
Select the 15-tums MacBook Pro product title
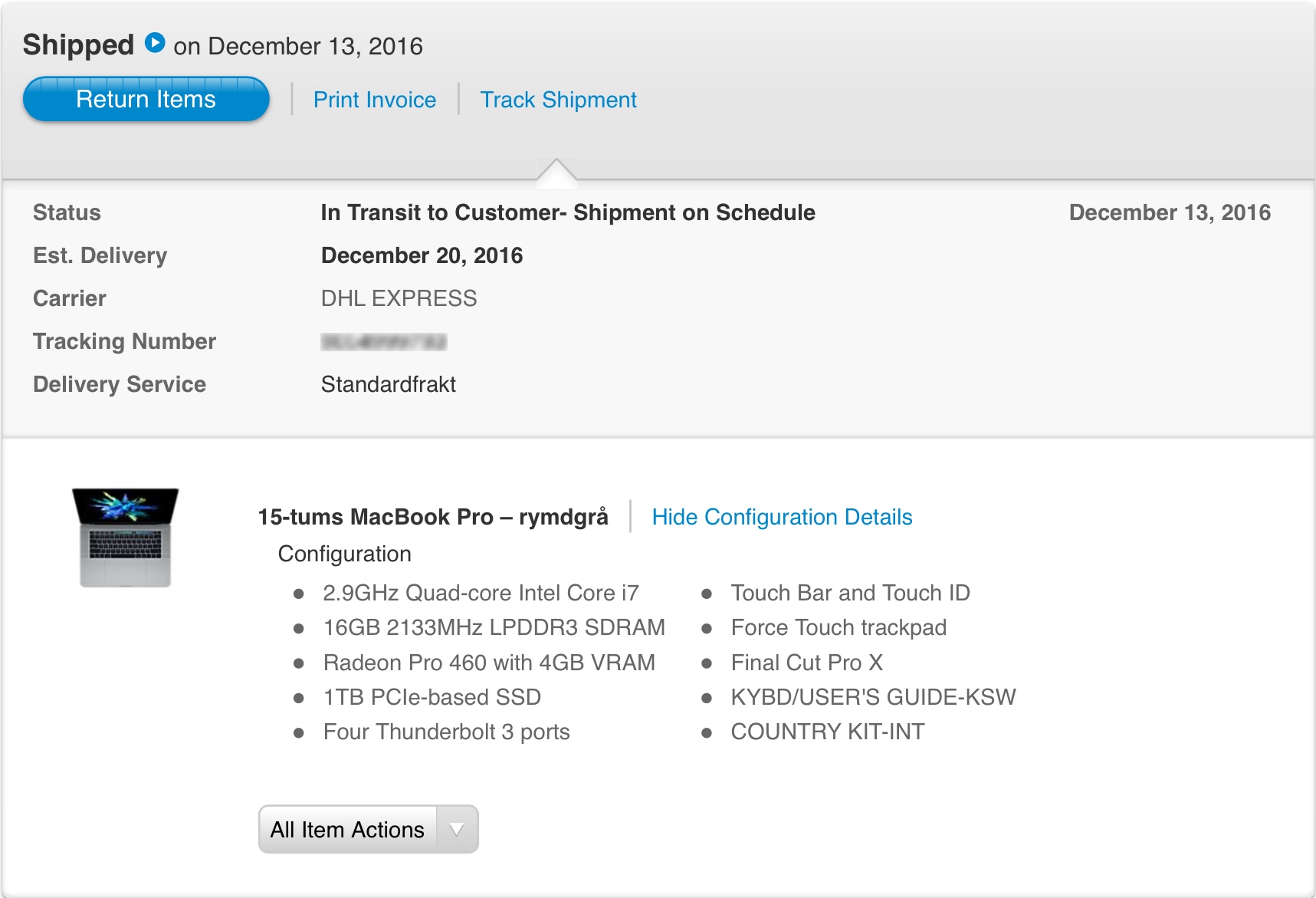click(x=433, y=517)
